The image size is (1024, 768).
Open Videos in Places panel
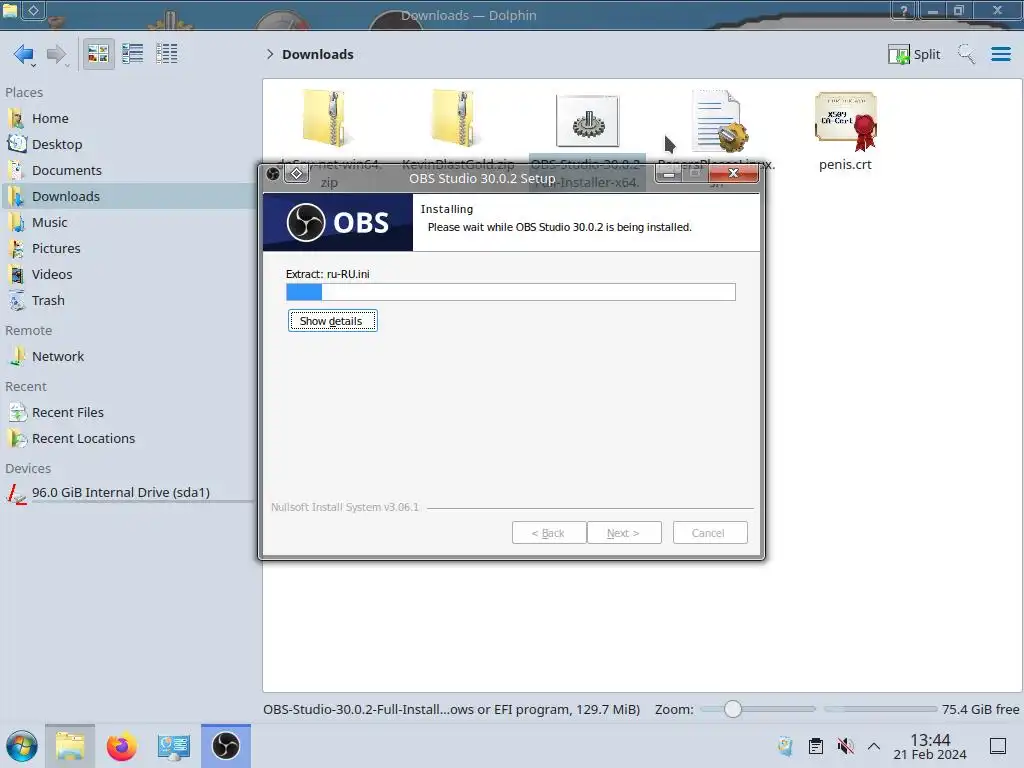pos(128,275)
